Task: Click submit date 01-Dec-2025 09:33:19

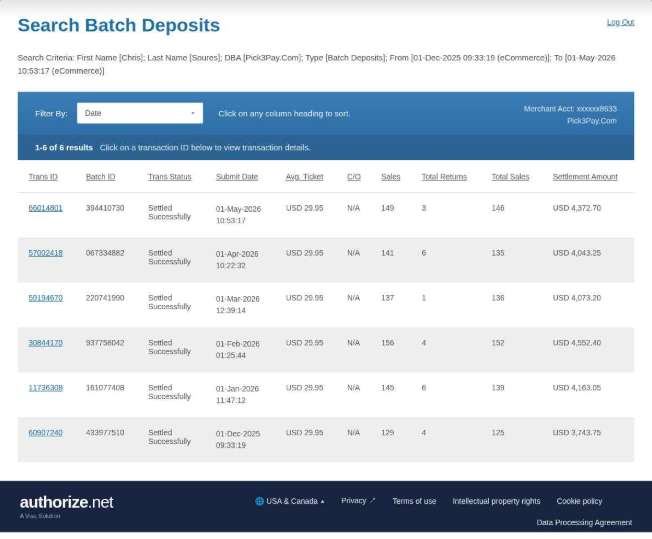Action: tap(238, 439)
